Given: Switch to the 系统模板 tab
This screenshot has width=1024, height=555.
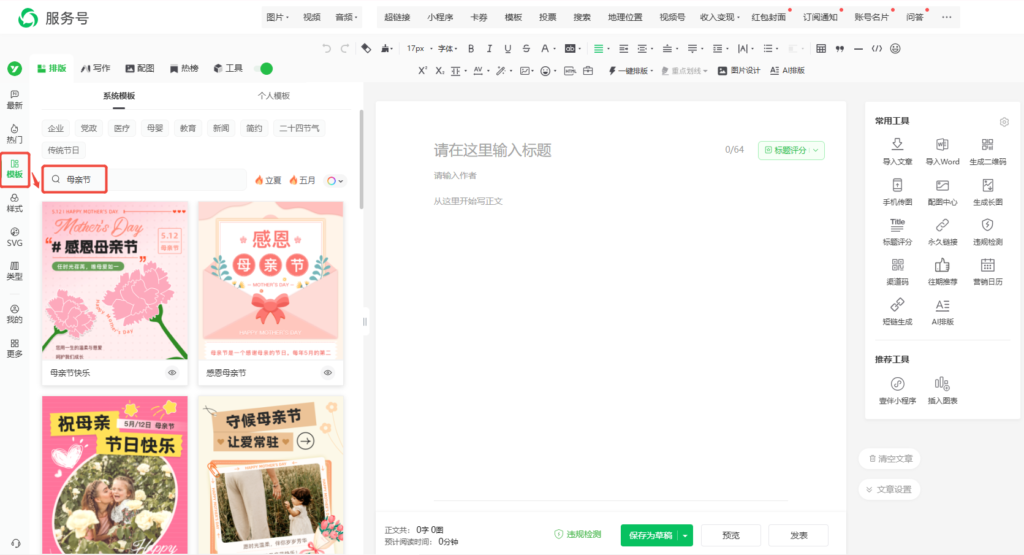Looking at the screenshot, I should tap(118, 95).
